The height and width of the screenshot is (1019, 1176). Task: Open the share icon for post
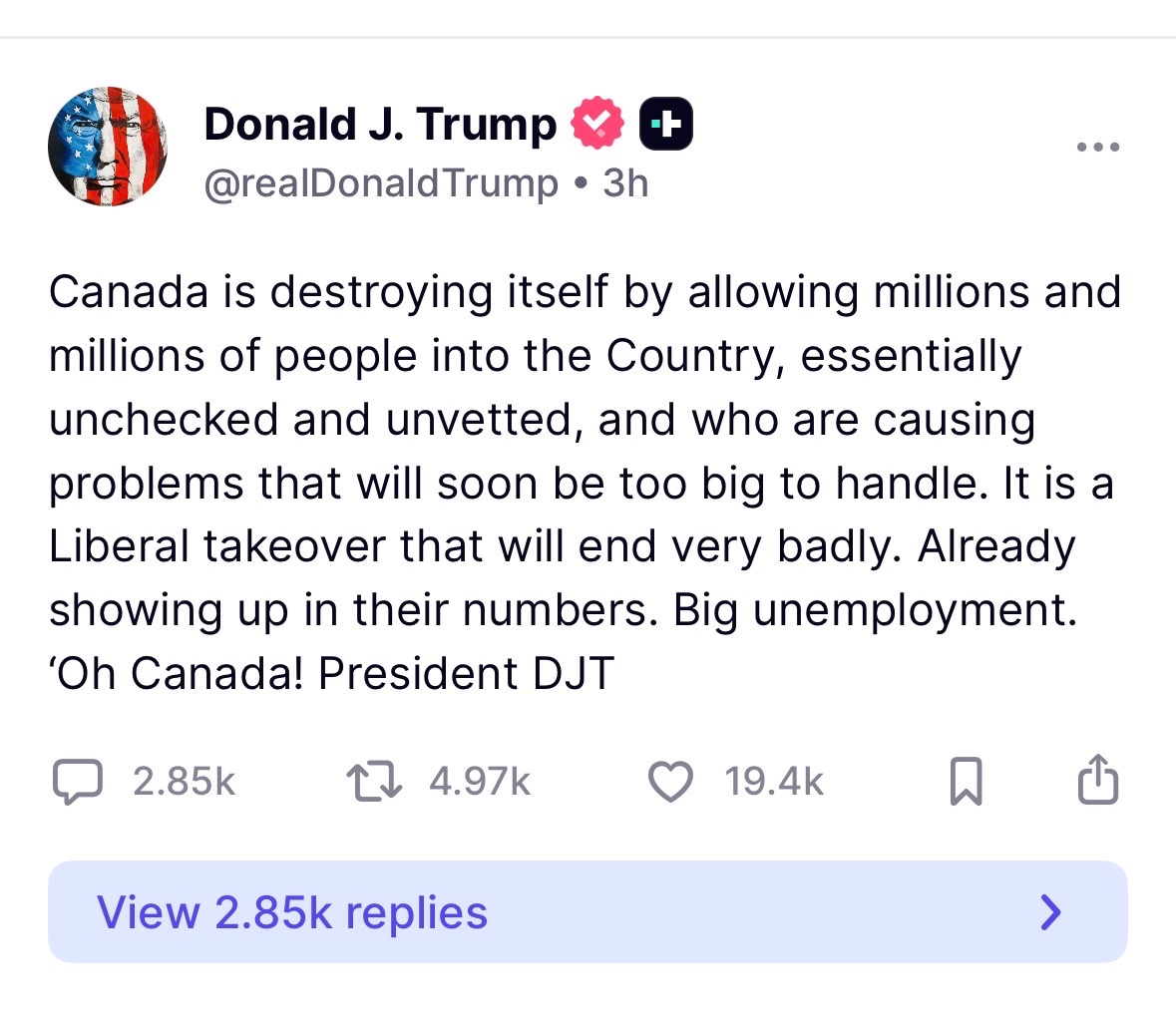click(1098, 780)
